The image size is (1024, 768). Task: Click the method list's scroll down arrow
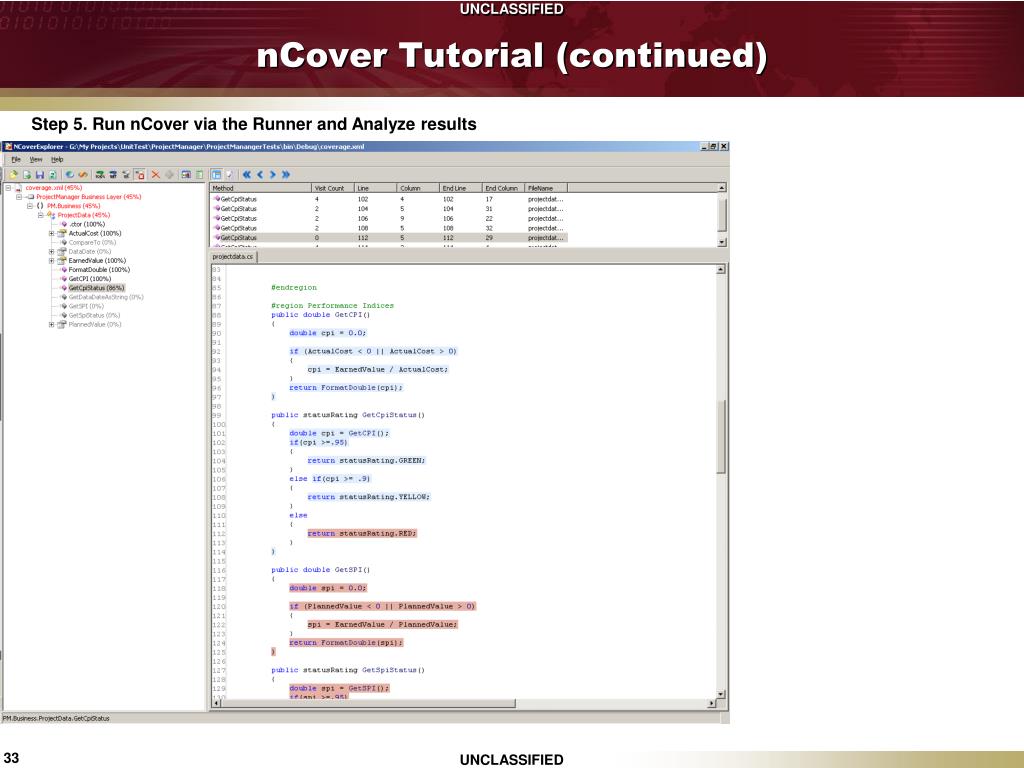[722, 242]
